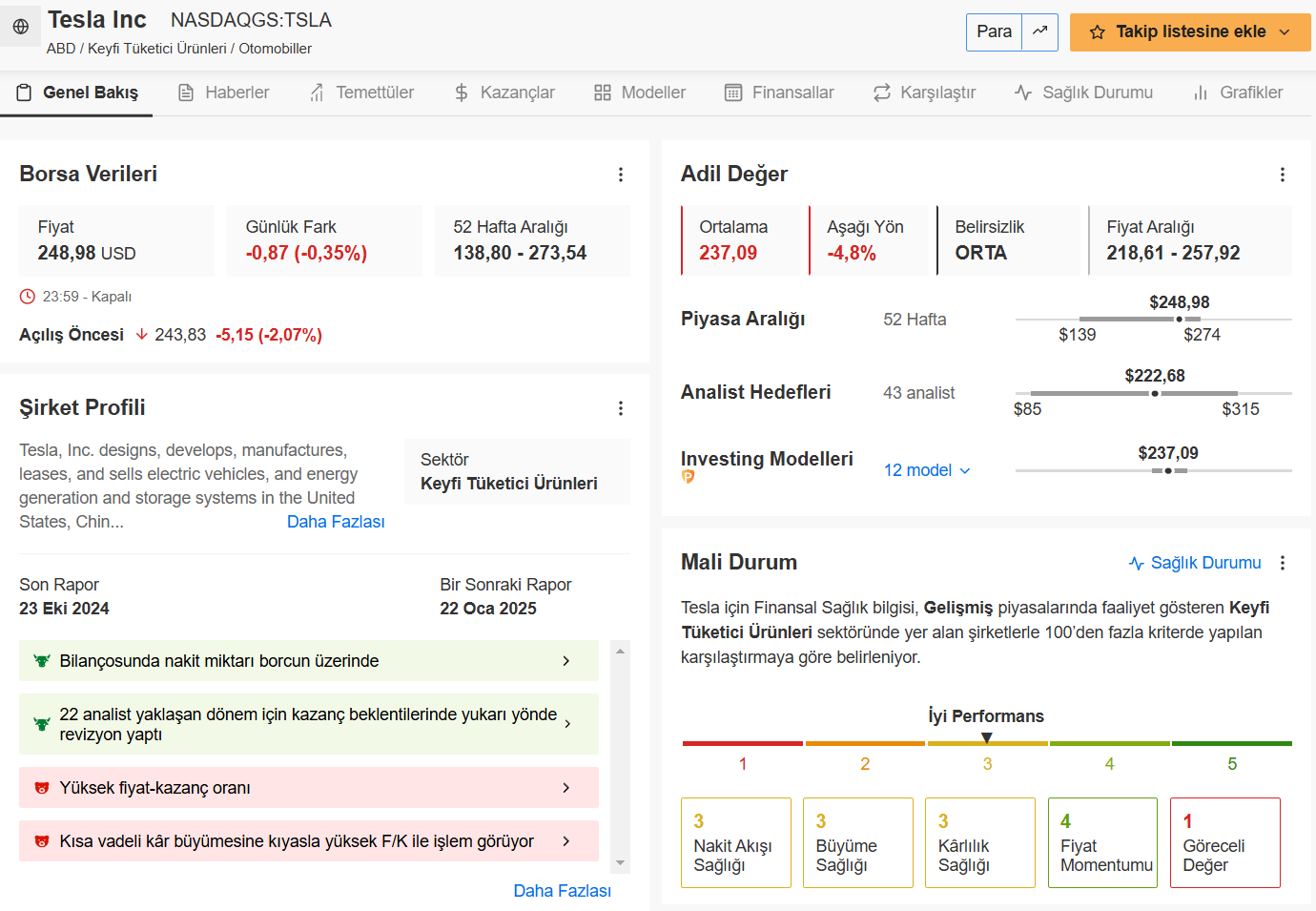Viewport: 1316px width, 911px height.
Task: Click the insights list scrollbar down arrow
Action: point(621,862)
